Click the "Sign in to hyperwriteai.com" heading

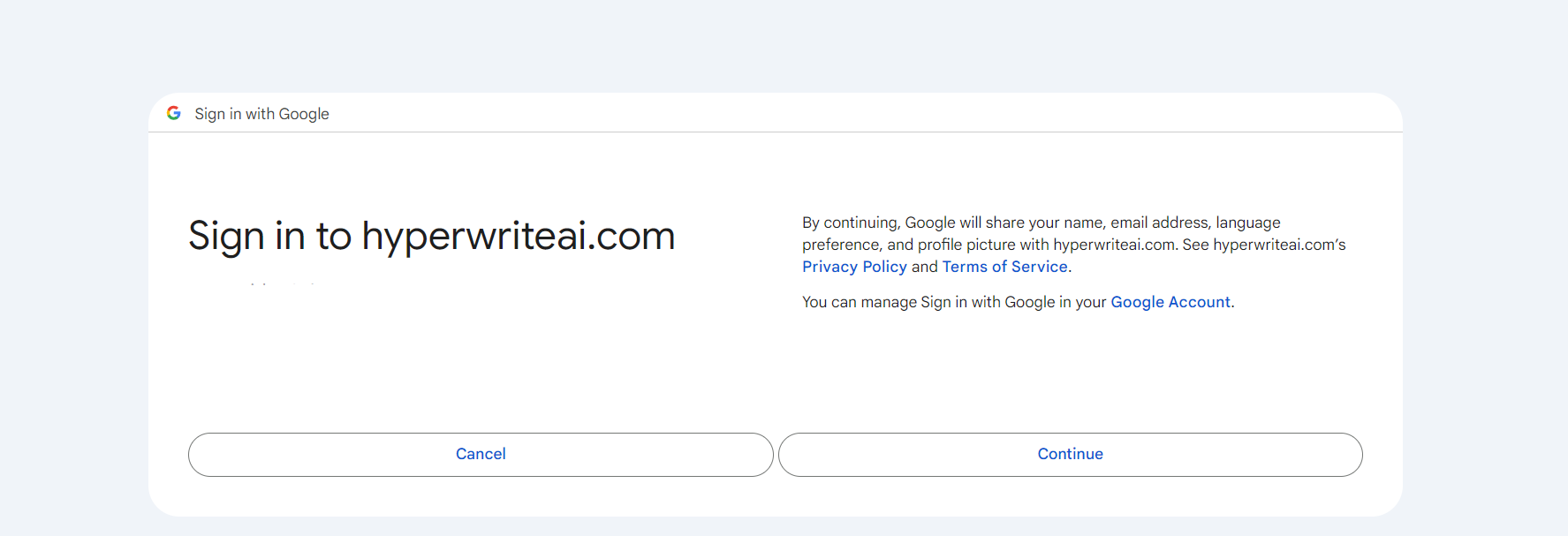[x=431, y=236]
